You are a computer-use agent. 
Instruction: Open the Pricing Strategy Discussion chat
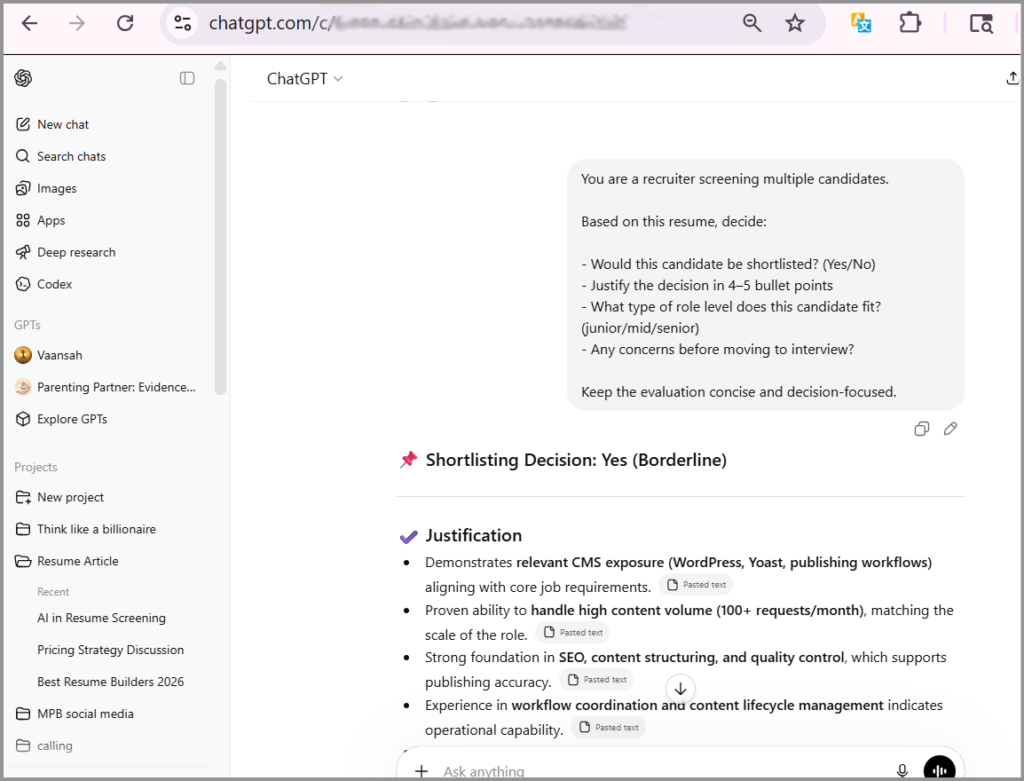tap(110, 650)
